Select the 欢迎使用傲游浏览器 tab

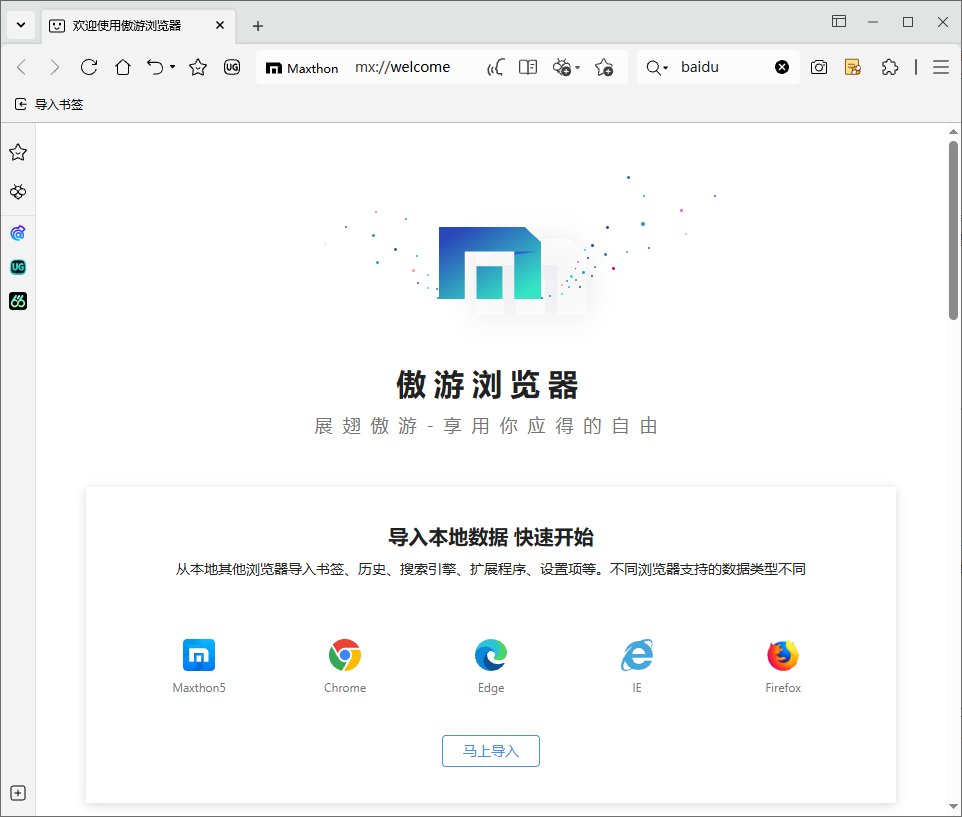138,26
